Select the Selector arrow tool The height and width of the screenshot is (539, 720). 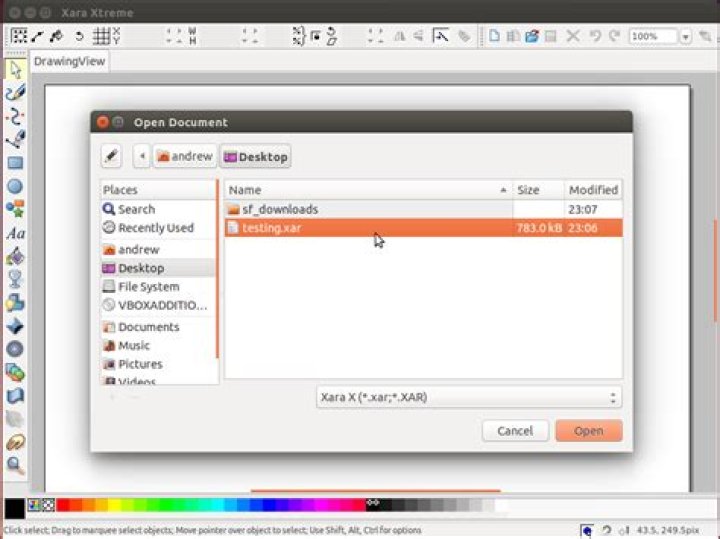(x=15, y=70)
